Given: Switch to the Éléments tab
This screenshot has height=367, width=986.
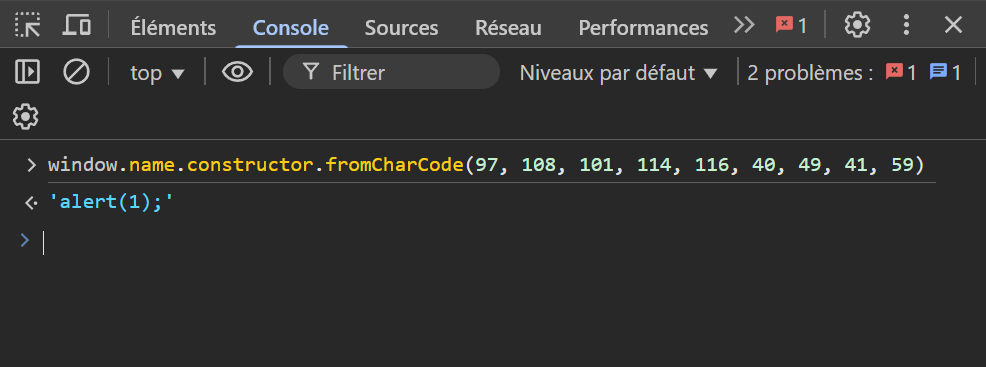Looking at the screenshot, I should (173, 28).
